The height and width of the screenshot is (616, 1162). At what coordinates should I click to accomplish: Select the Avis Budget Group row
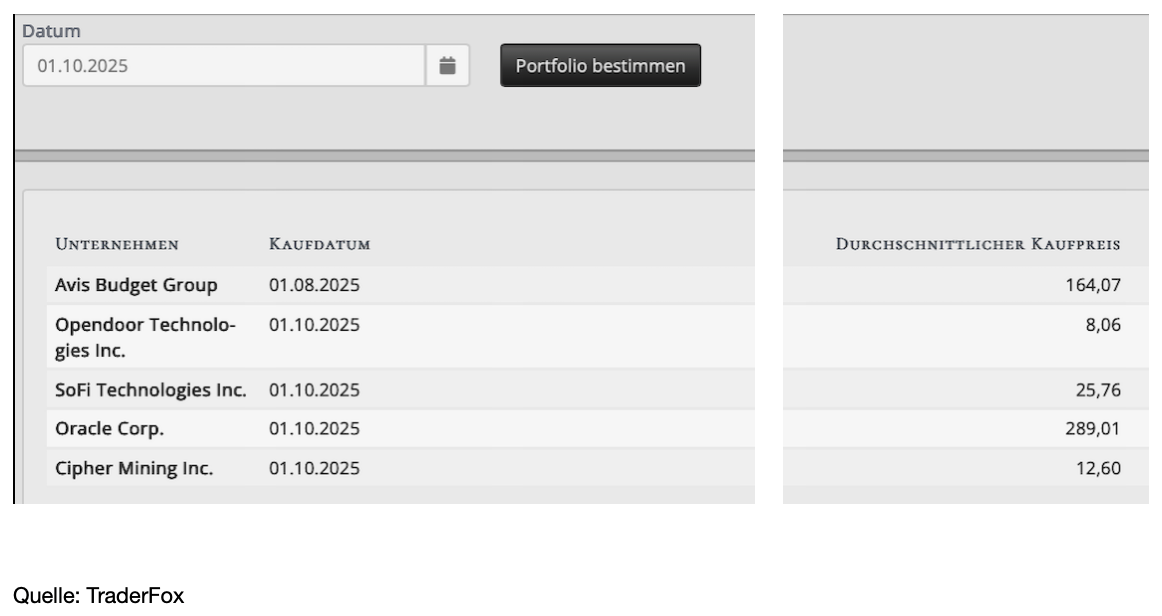136,286
